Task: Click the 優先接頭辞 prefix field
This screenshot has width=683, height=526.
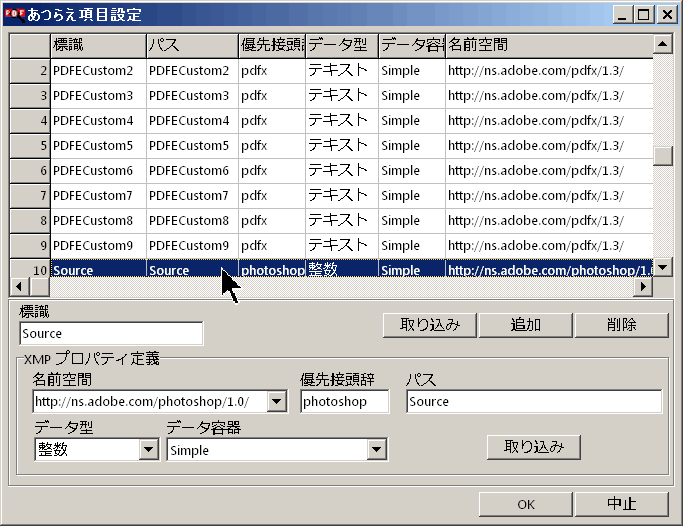Action: pyautogui.click(x=345, y=402)
